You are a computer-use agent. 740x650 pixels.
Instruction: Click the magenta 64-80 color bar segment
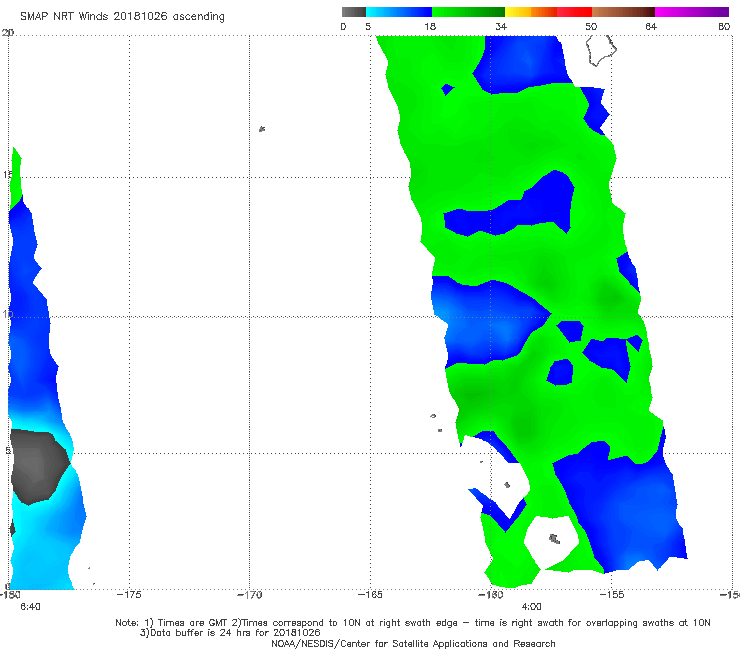pyautogui.click(x=692, y=12)
